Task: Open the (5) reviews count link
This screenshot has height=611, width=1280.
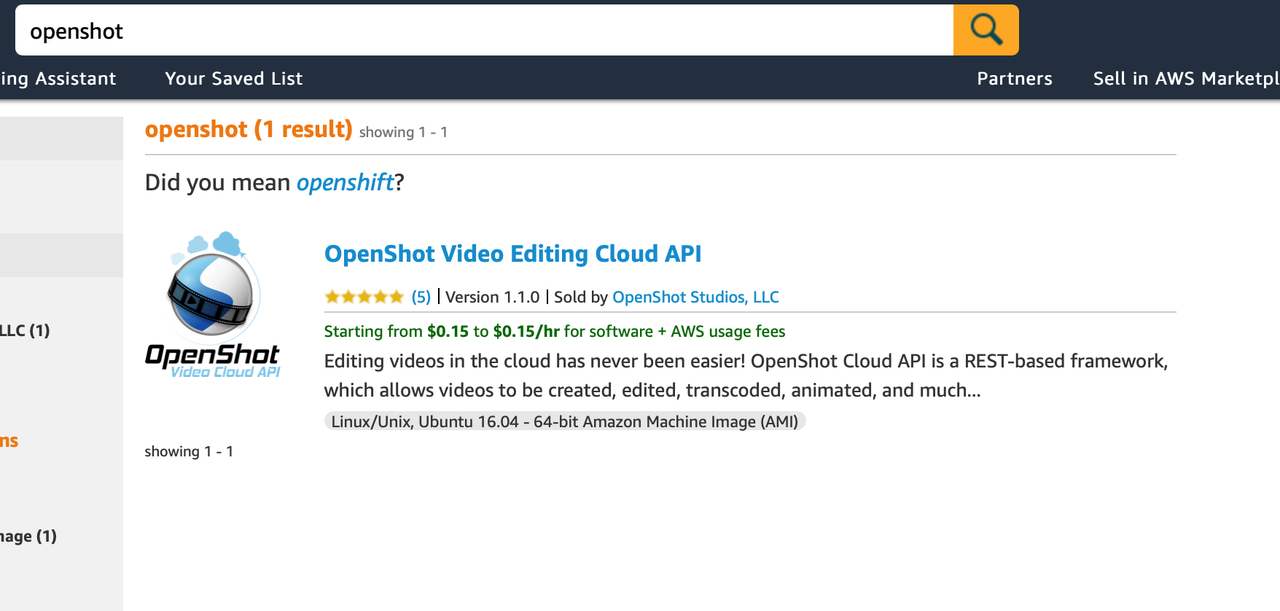Action: tap(421, 297)
